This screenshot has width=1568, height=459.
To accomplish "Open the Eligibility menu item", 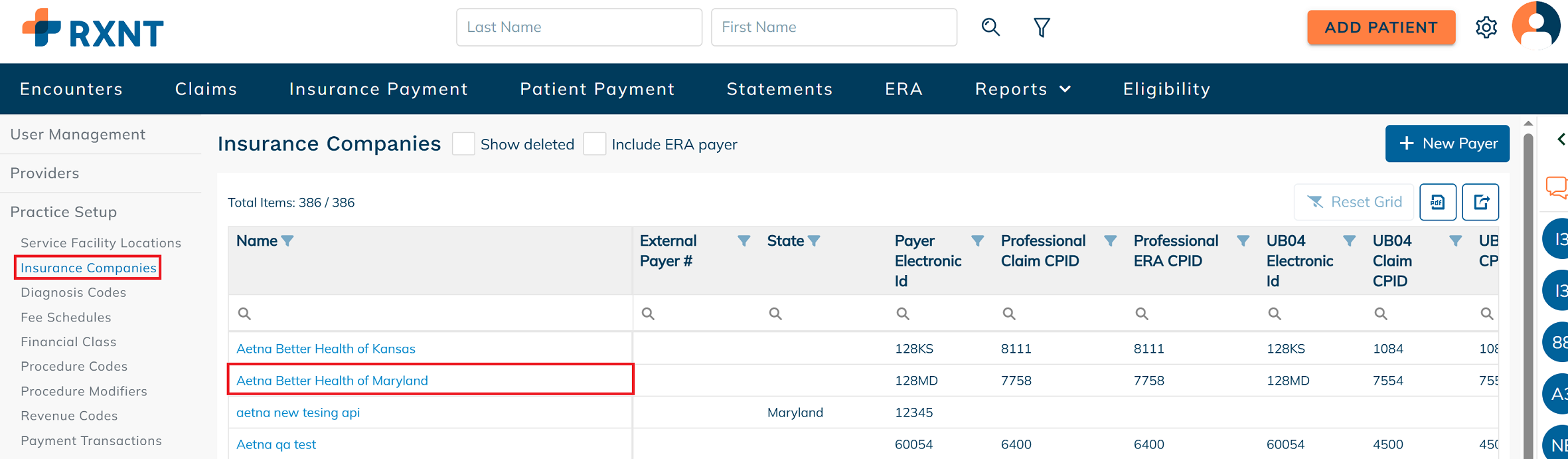I will [x=1167, y=89].
